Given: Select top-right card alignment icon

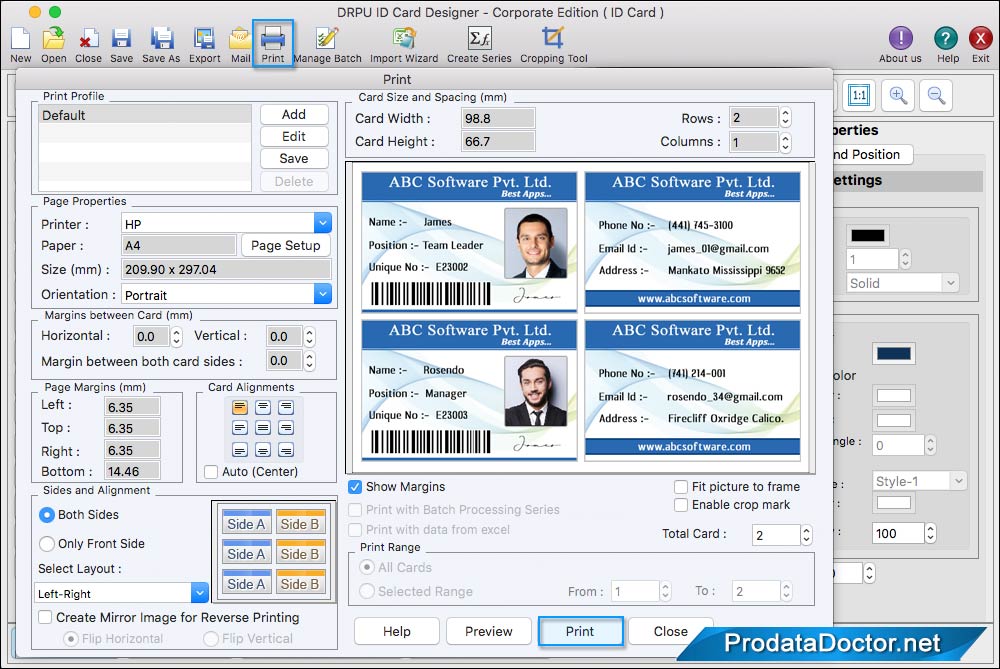Looking at the screenshot, I should 286,407.
